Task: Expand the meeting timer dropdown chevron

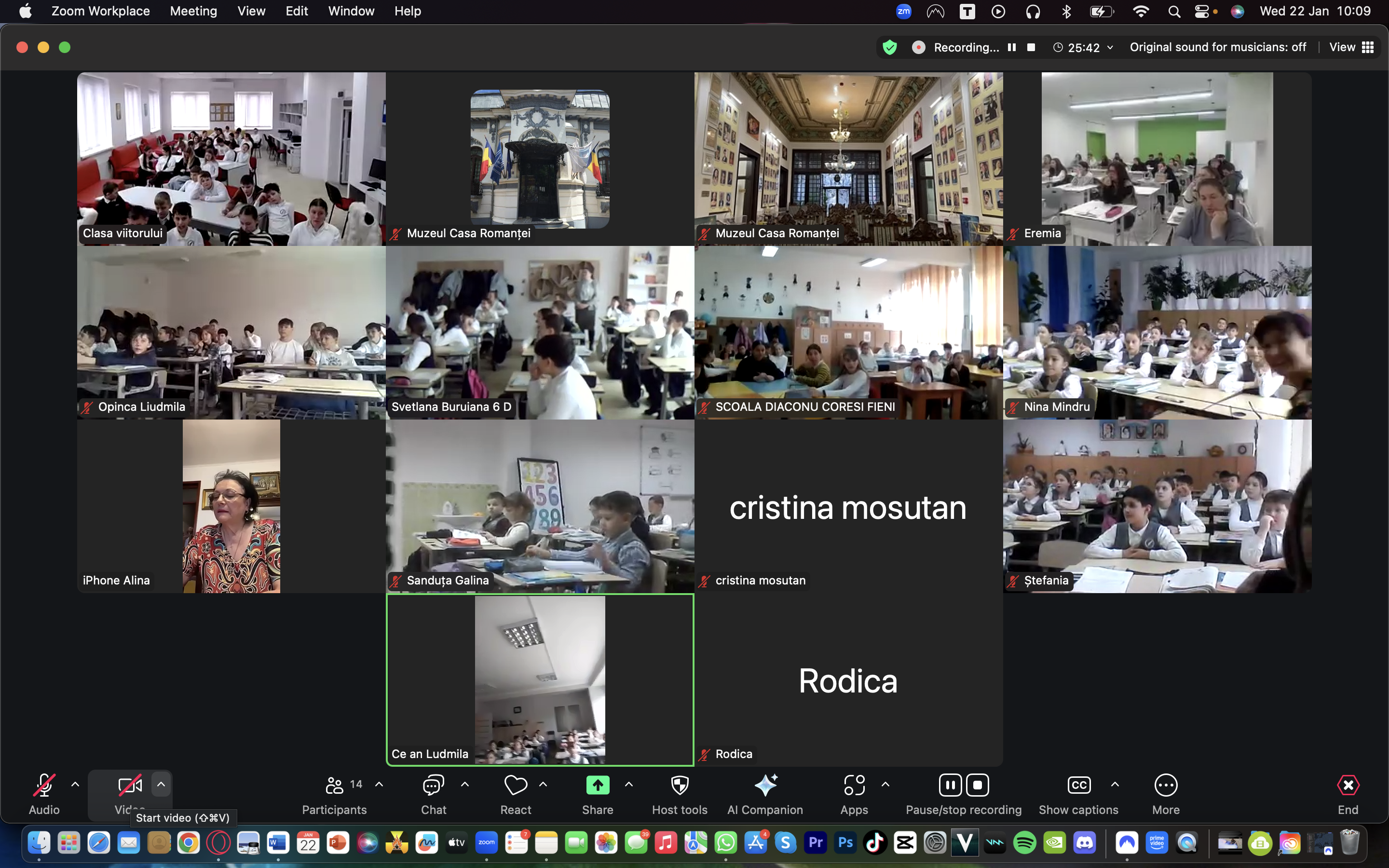Action: tap(1110, 48)
